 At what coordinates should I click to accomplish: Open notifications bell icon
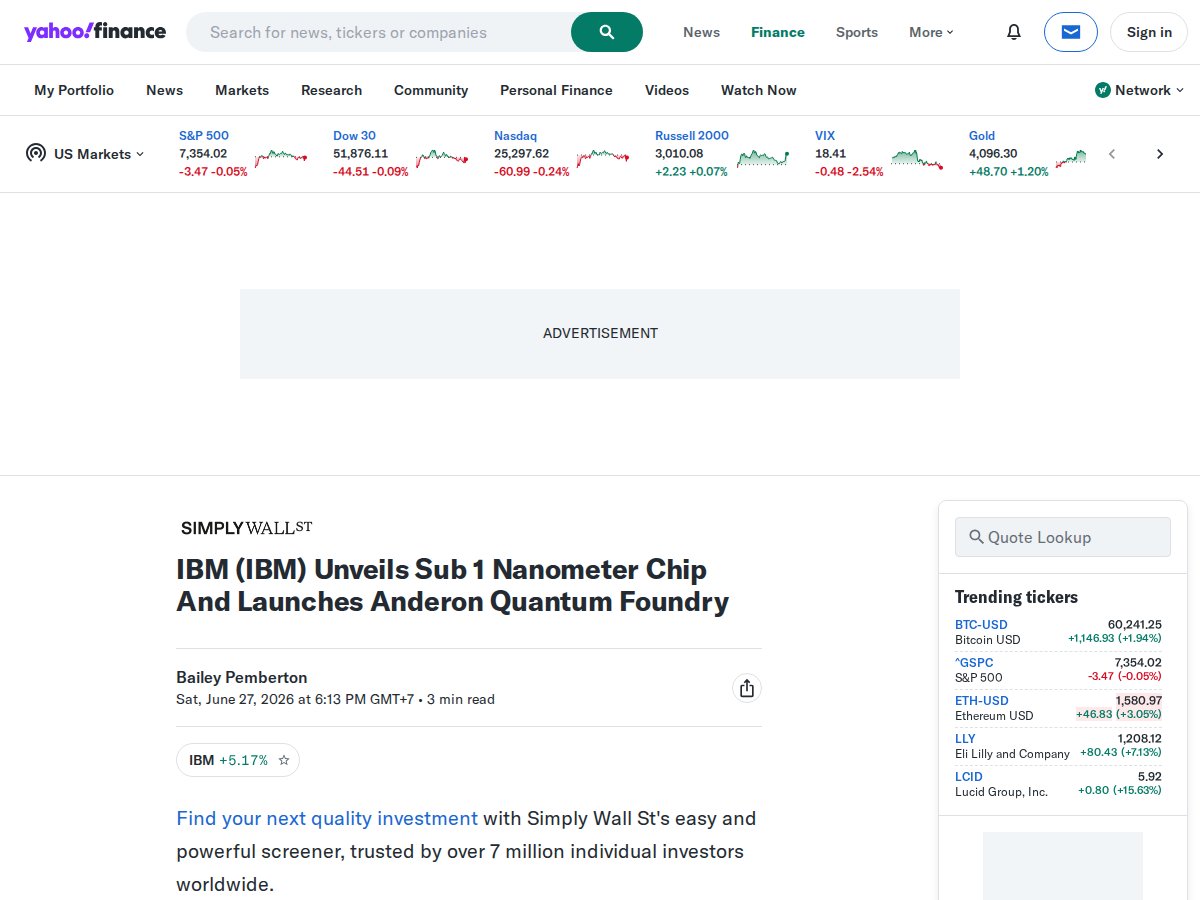1014,32
